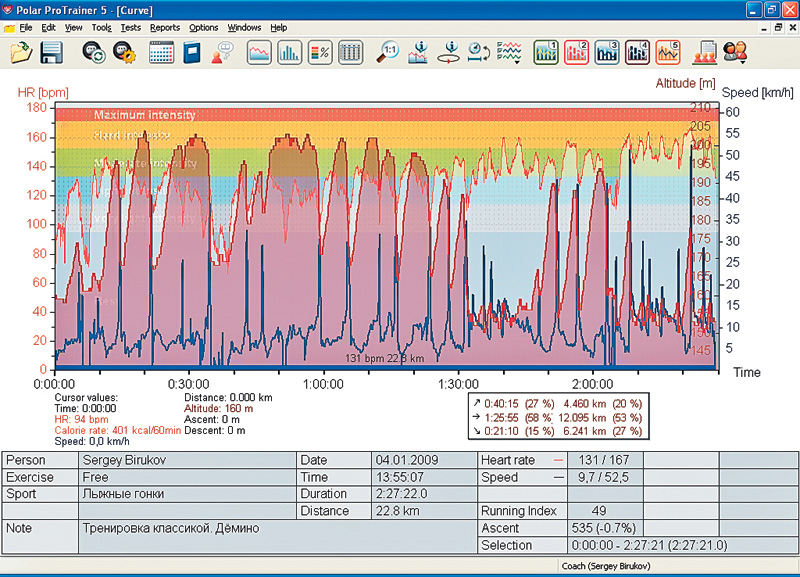Click the duration value 2:27:22.0

(x=424, y=494)
